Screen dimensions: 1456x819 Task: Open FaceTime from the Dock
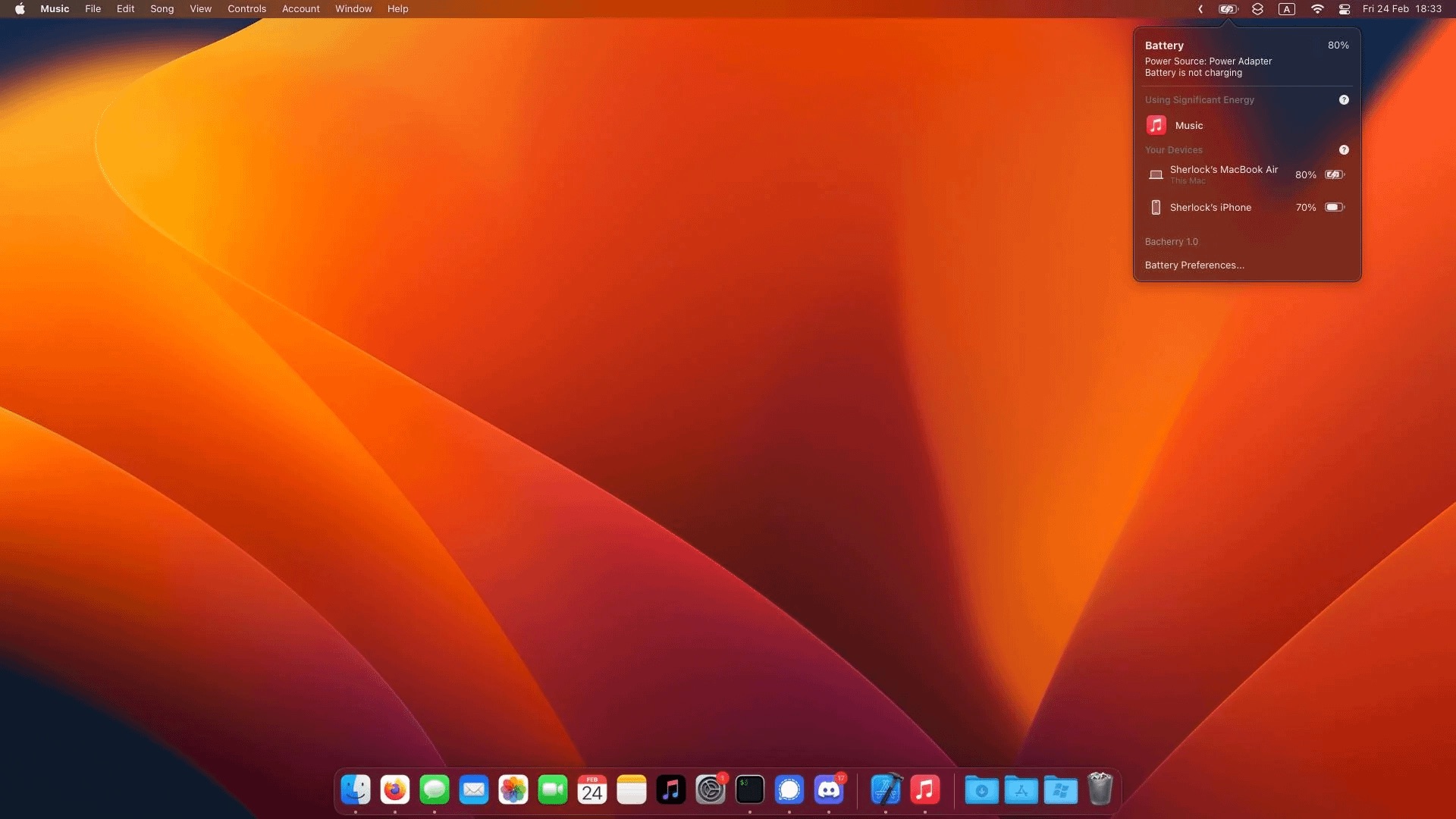pyautogui.click(x=553, y=790)
